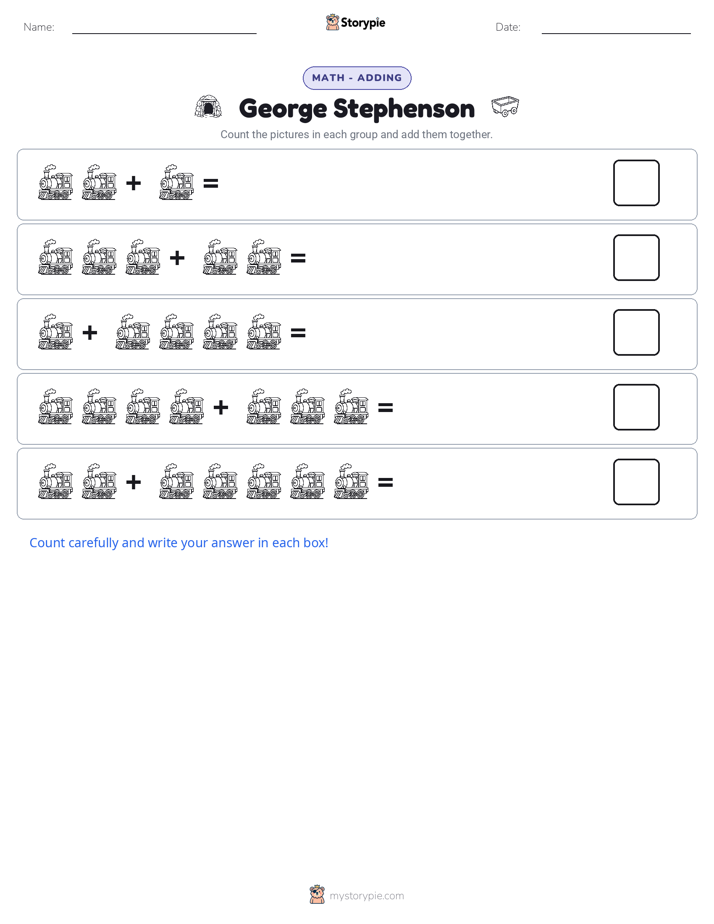Click the first train in row one
714x924 pixels.
pyautogui.click(x=55, y=183)
